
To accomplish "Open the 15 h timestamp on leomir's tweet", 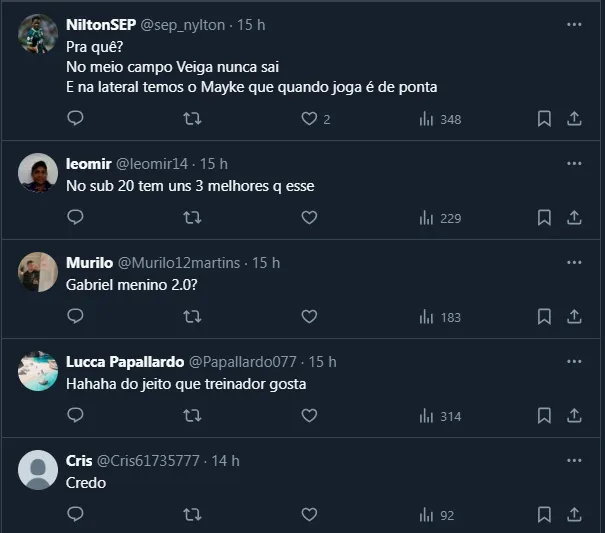I will [213, 163].
